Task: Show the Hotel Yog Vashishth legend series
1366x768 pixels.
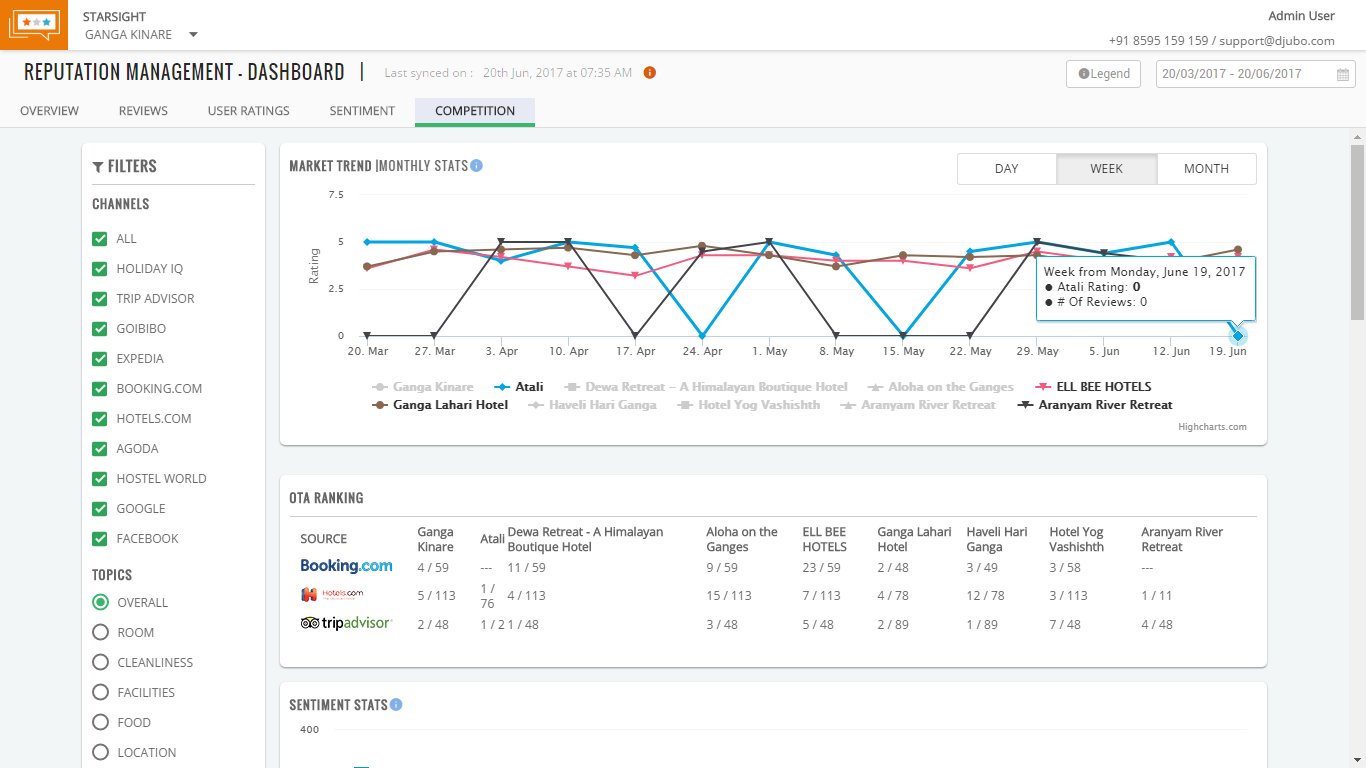Action: tap(749, 405)
